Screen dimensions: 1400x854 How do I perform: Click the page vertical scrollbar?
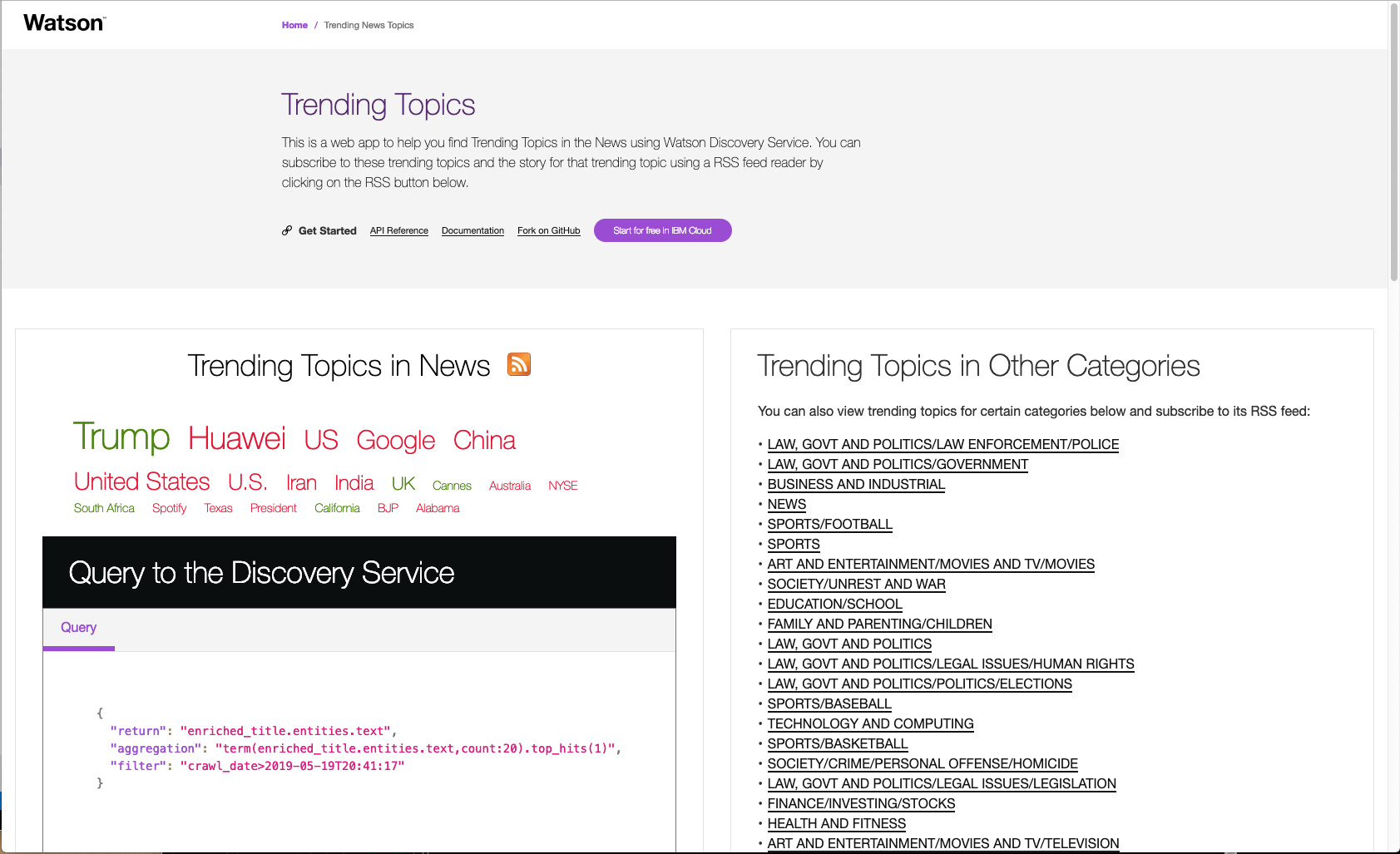click(x=1393, y=141)
